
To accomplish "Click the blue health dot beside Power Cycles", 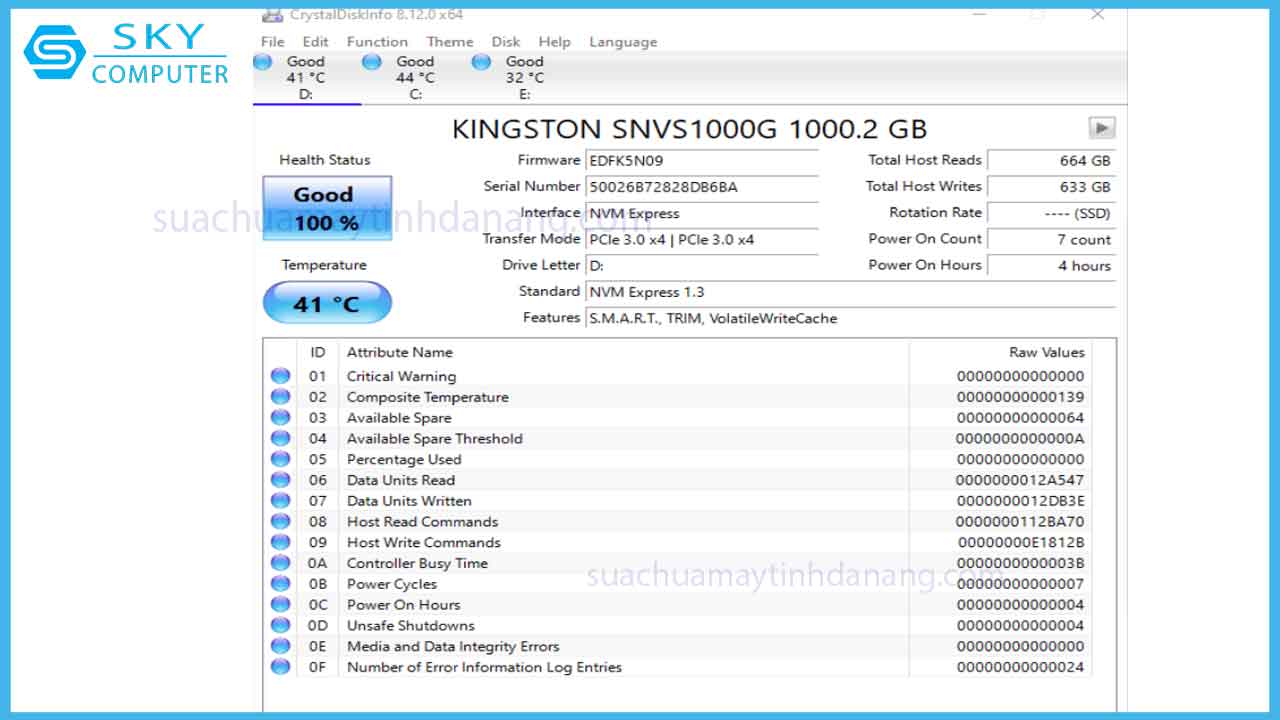I will 280,584.
